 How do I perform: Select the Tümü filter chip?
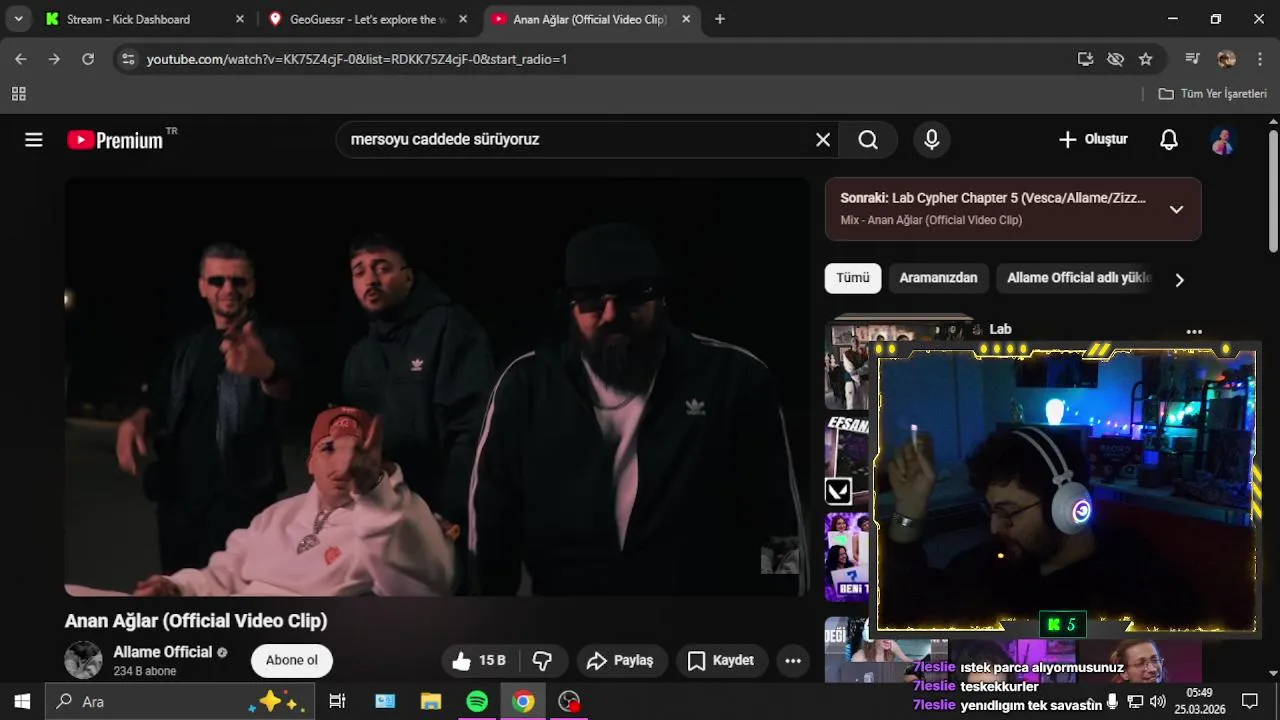853,278
